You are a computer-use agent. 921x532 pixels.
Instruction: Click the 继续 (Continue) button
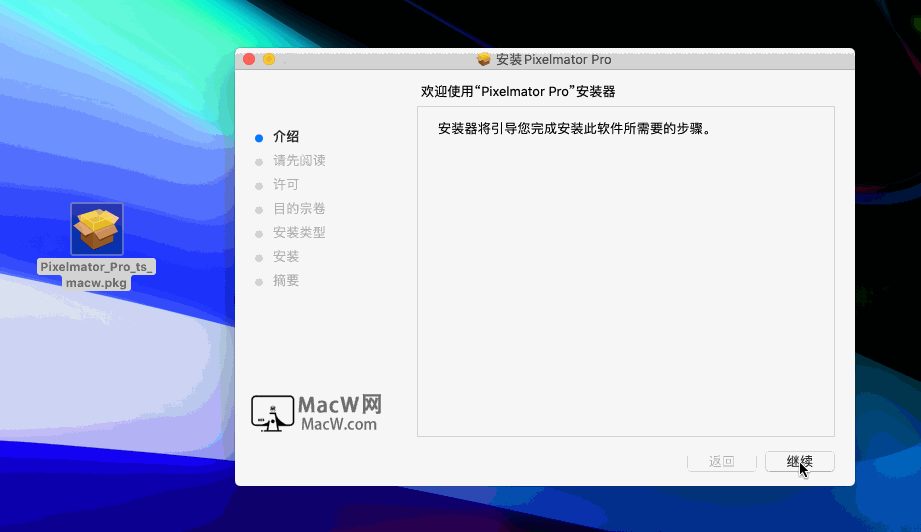click(799, 462)
